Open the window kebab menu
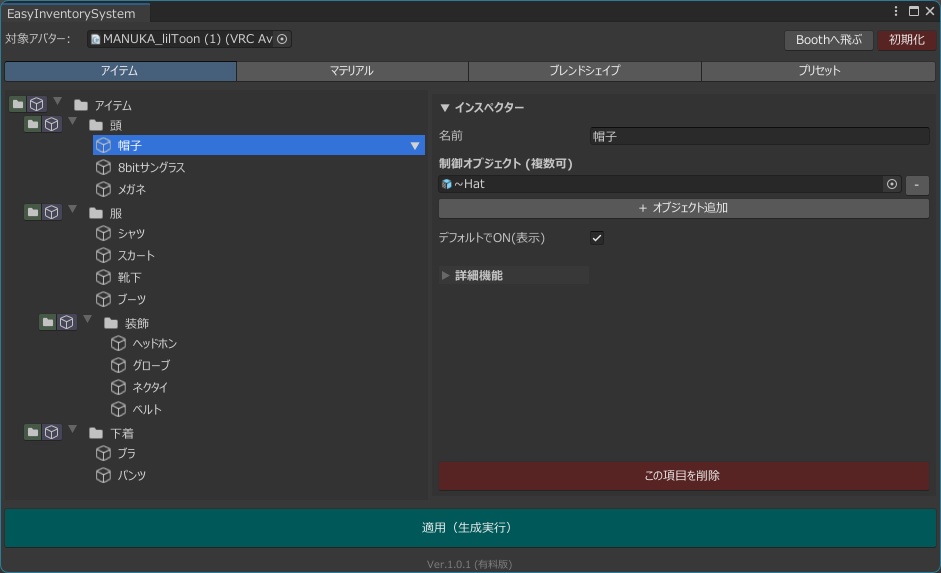Screen dimensions: 941x573 click(896, 11)
